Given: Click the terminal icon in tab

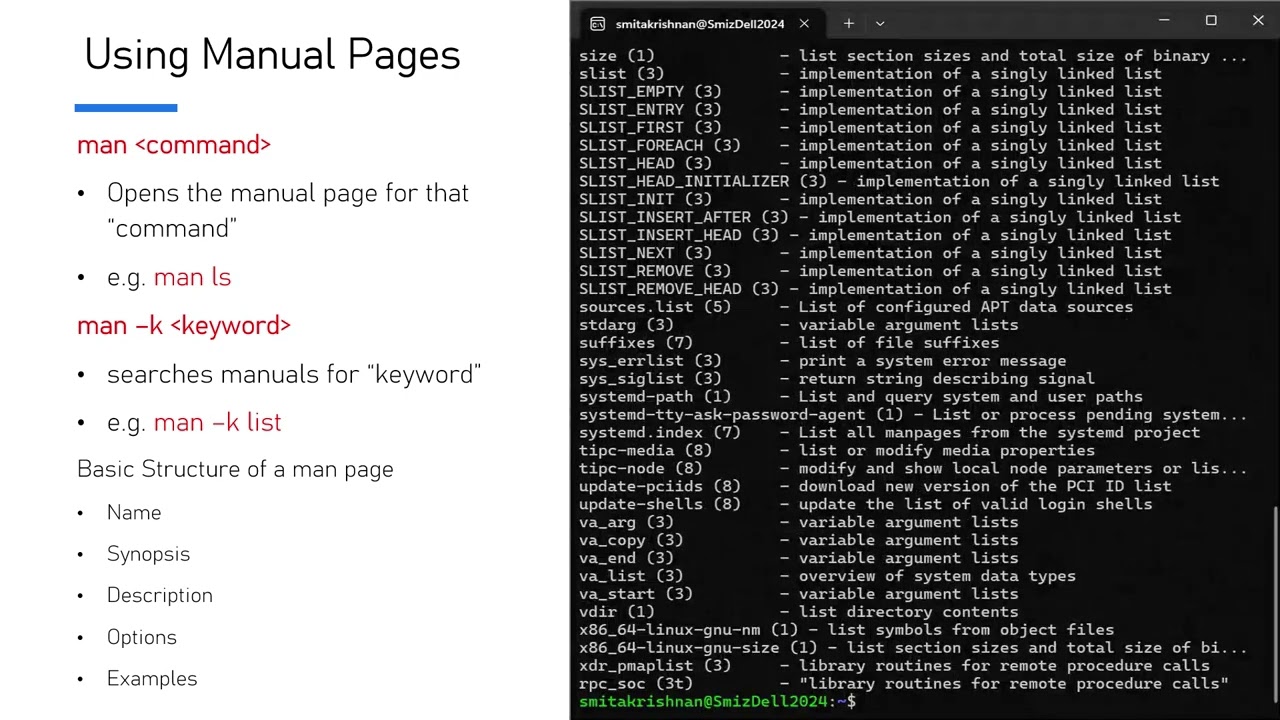Looking at the screenshot, I should point(597,23).
